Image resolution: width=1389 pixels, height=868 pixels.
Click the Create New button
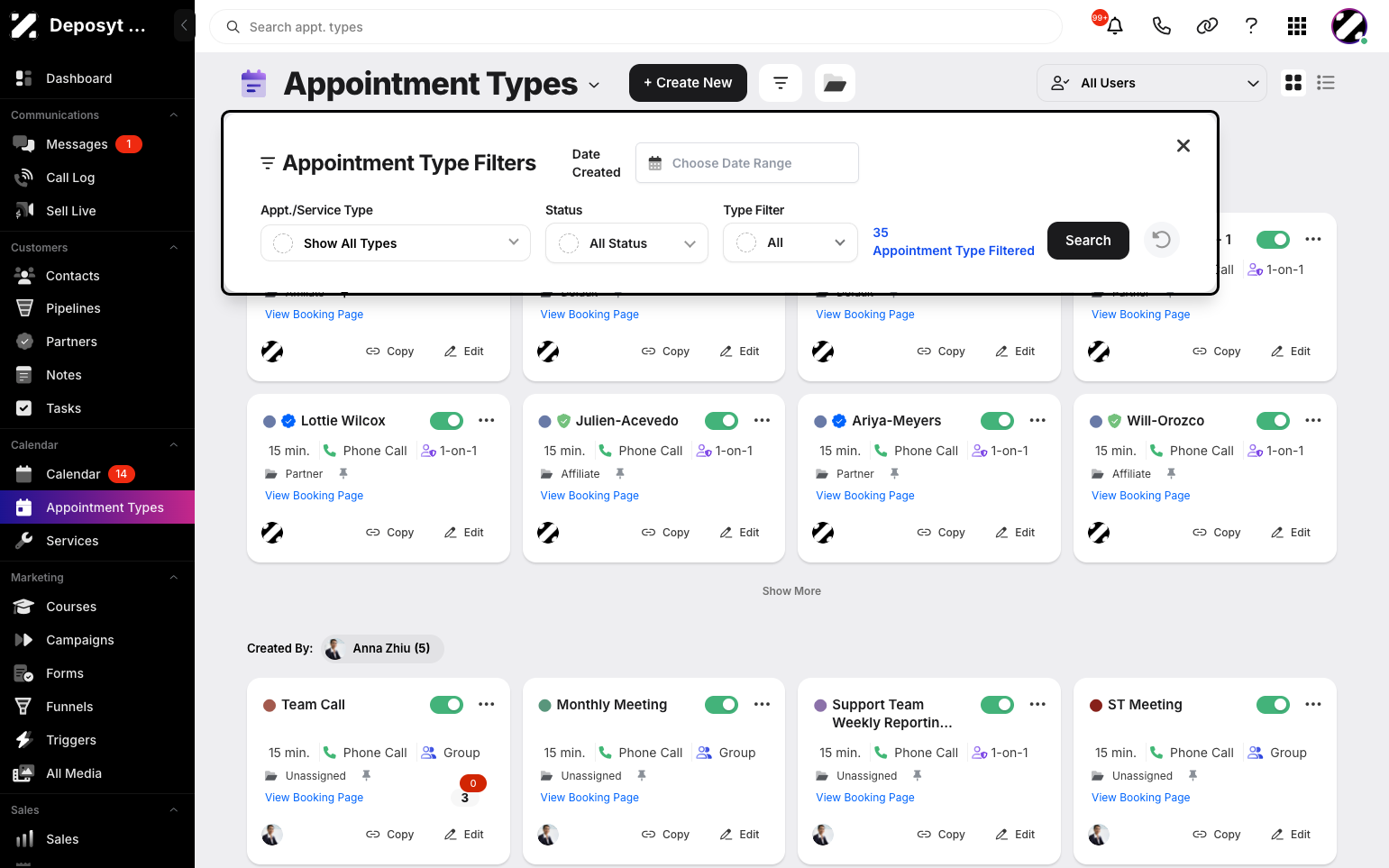(x=688, y=83)
